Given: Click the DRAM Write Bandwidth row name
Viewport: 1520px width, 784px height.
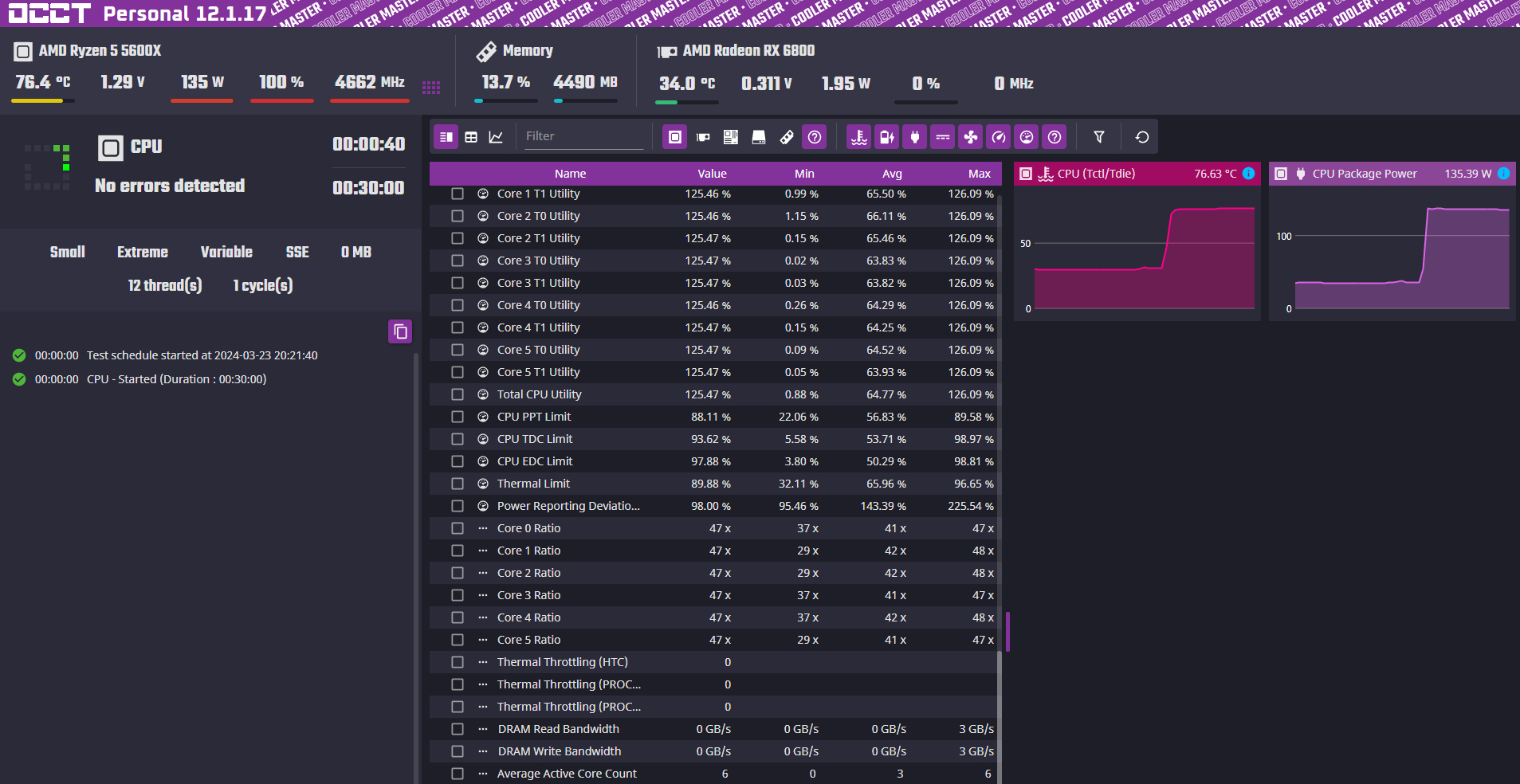Looking at the screenshot, I should [560, 751].
